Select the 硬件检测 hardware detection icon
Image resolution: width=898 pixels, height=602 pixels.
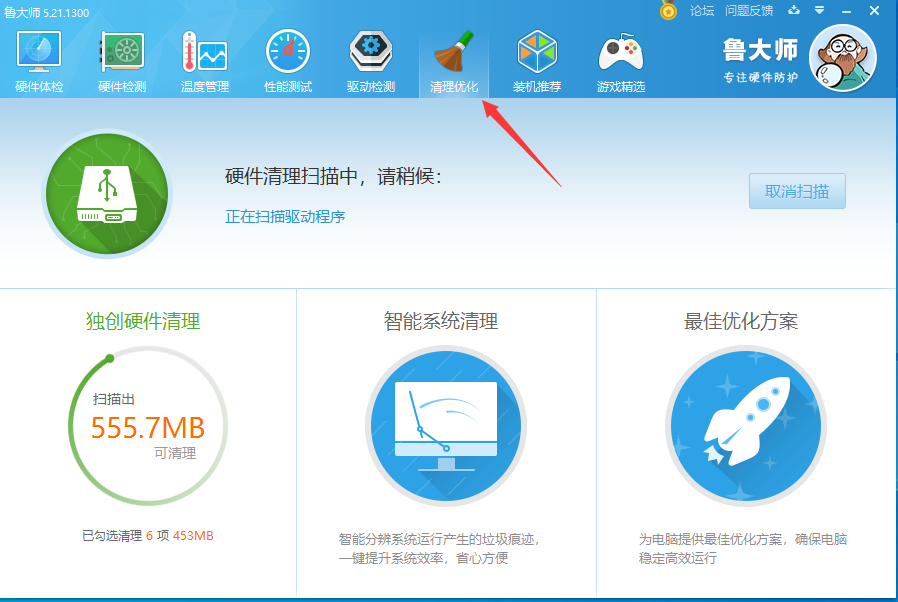click(x=120, y=58)
